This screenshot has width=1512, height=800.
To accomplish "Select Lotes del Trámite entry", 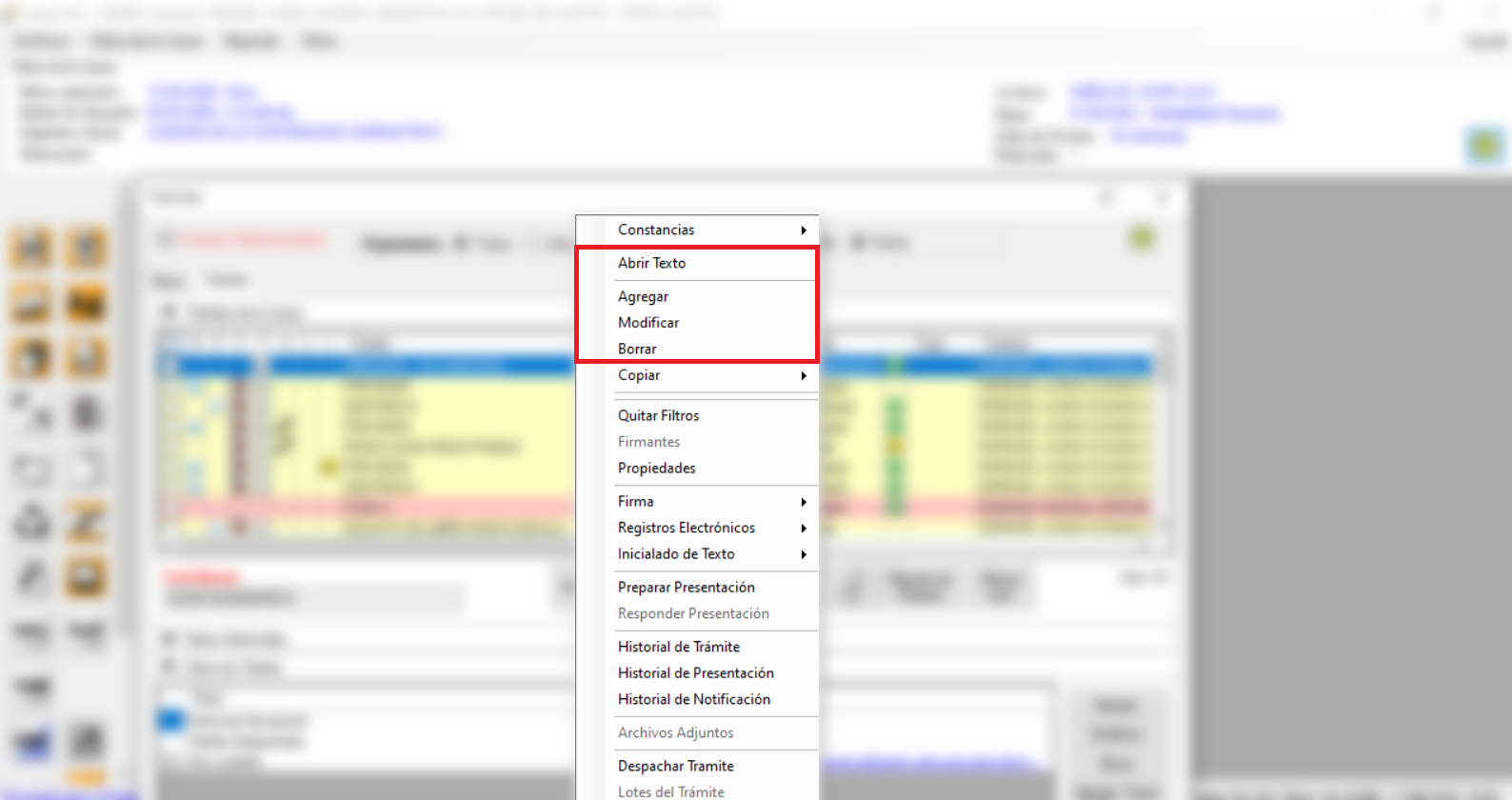I will (x=670, y=791).
